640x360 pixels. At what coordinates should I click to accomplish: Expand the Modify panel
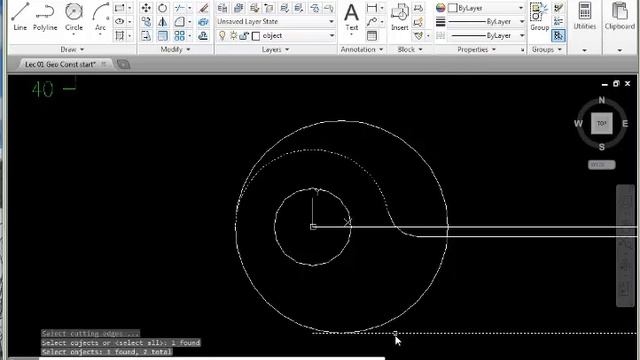(176, 49)
